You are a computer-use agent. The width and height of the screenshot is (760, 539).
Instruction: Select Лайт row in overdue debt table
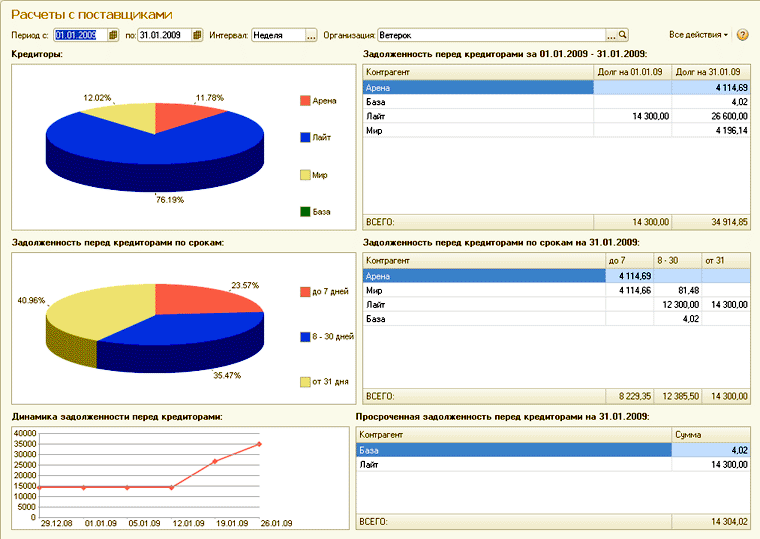click(x=513, y=464)
